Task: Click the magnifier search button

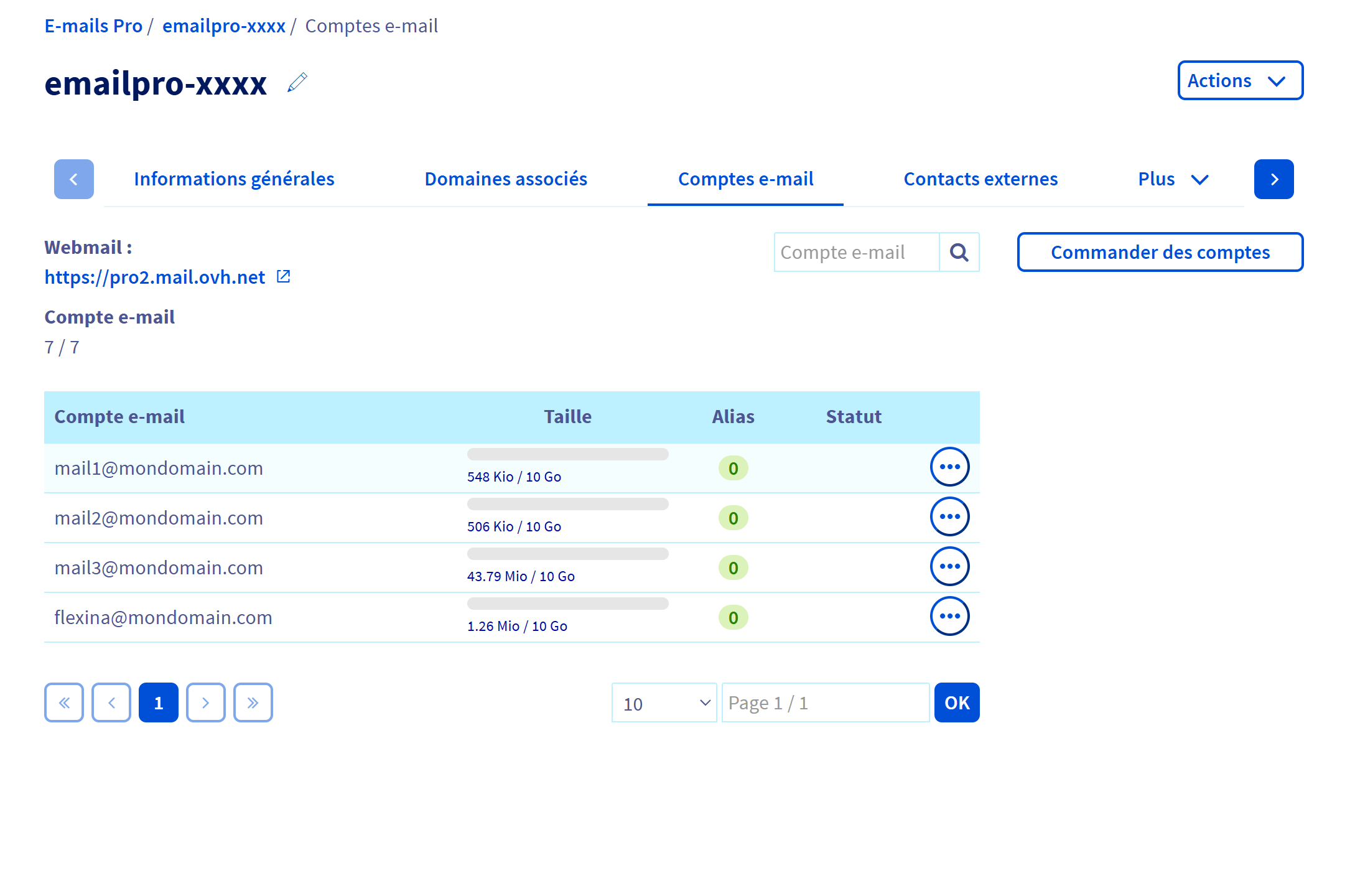Action: (x=959, y=252)
